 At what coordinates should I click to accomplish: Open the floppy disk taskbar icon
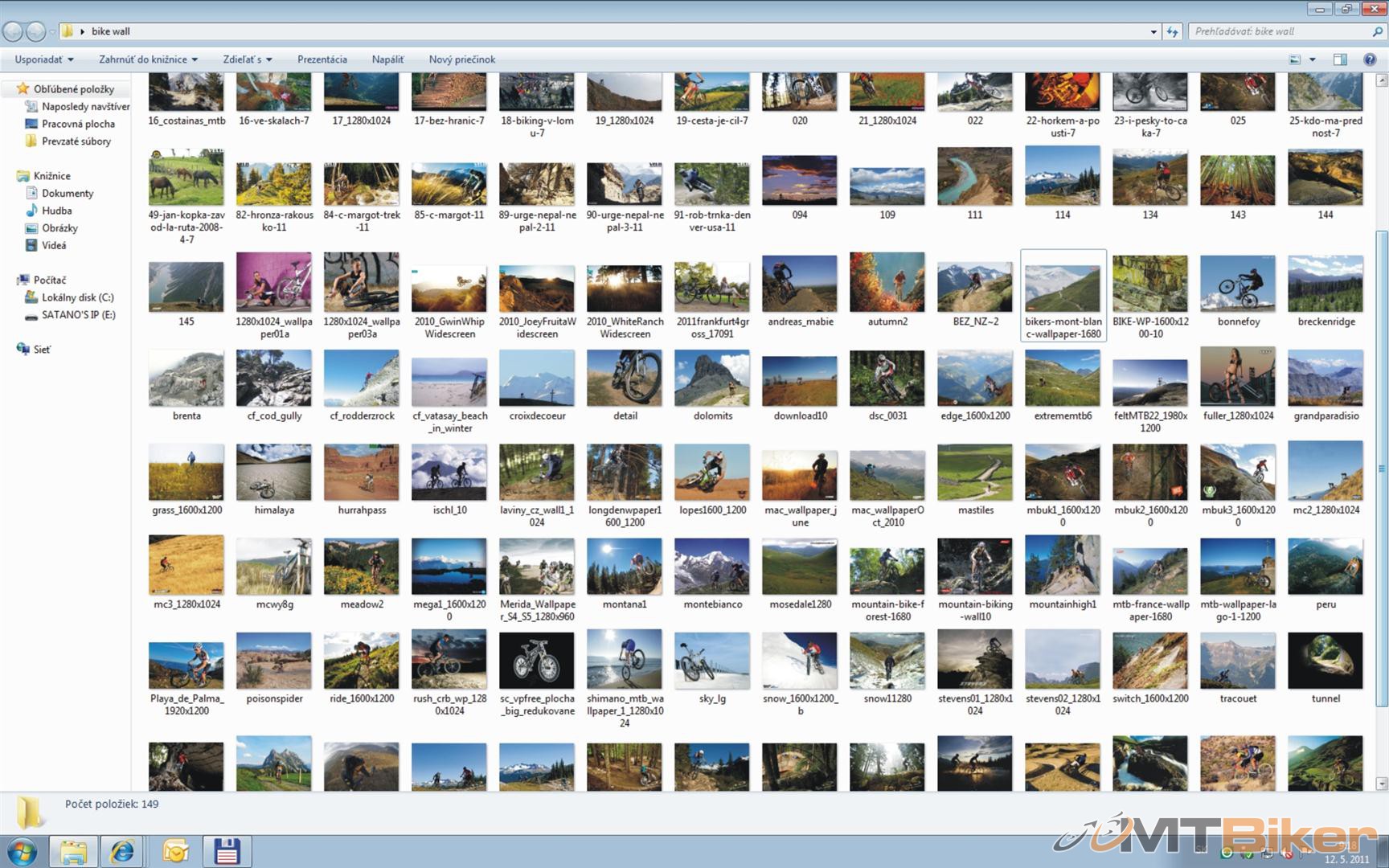227,851
